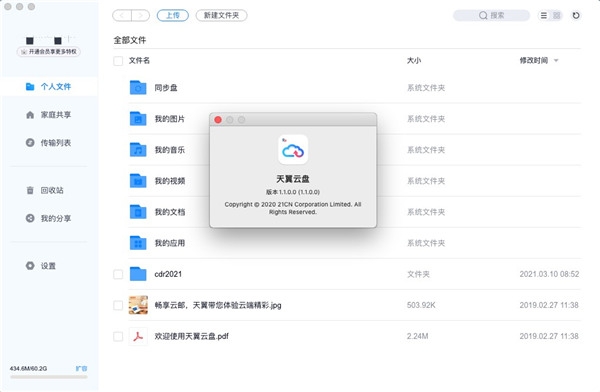Go back with the left arrow button
This screenshot has height=392, width=600.
tap(122, 15)
